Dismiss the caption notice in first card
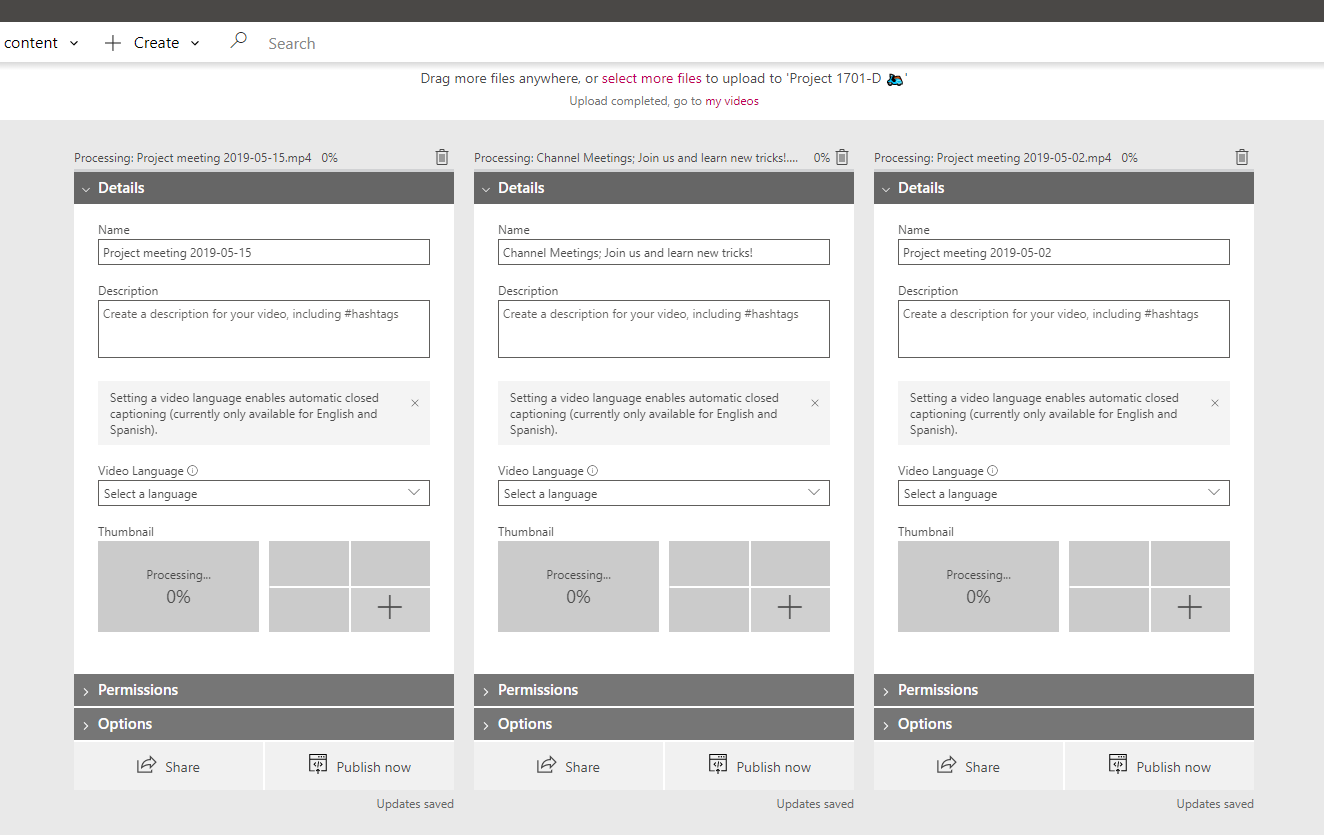Image resolution: width=1324 pixels, height=835 pixels. (415, 403)
